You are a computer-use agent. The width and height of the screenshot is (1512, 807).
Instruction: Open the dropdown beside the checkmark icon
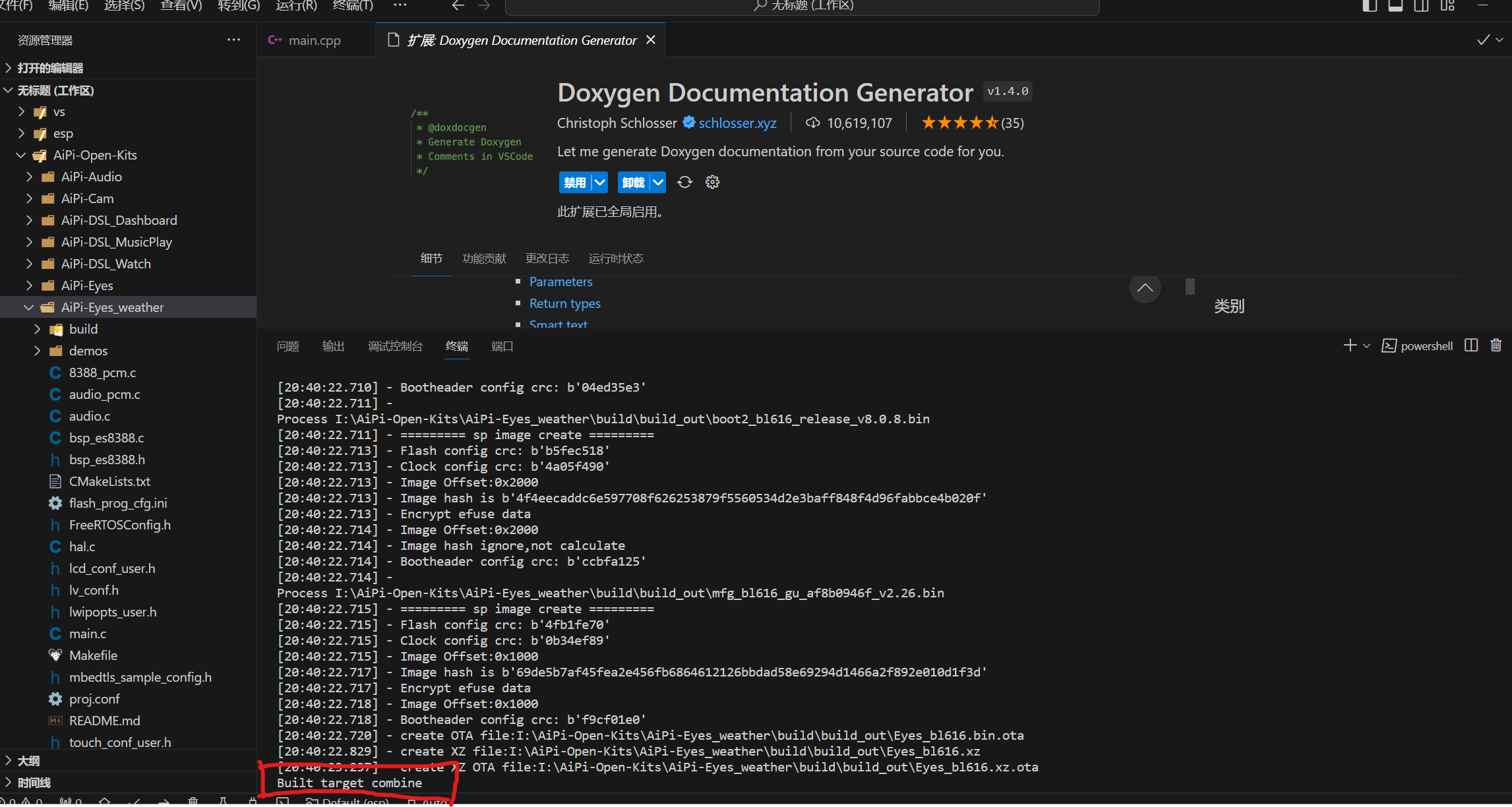1499,40
